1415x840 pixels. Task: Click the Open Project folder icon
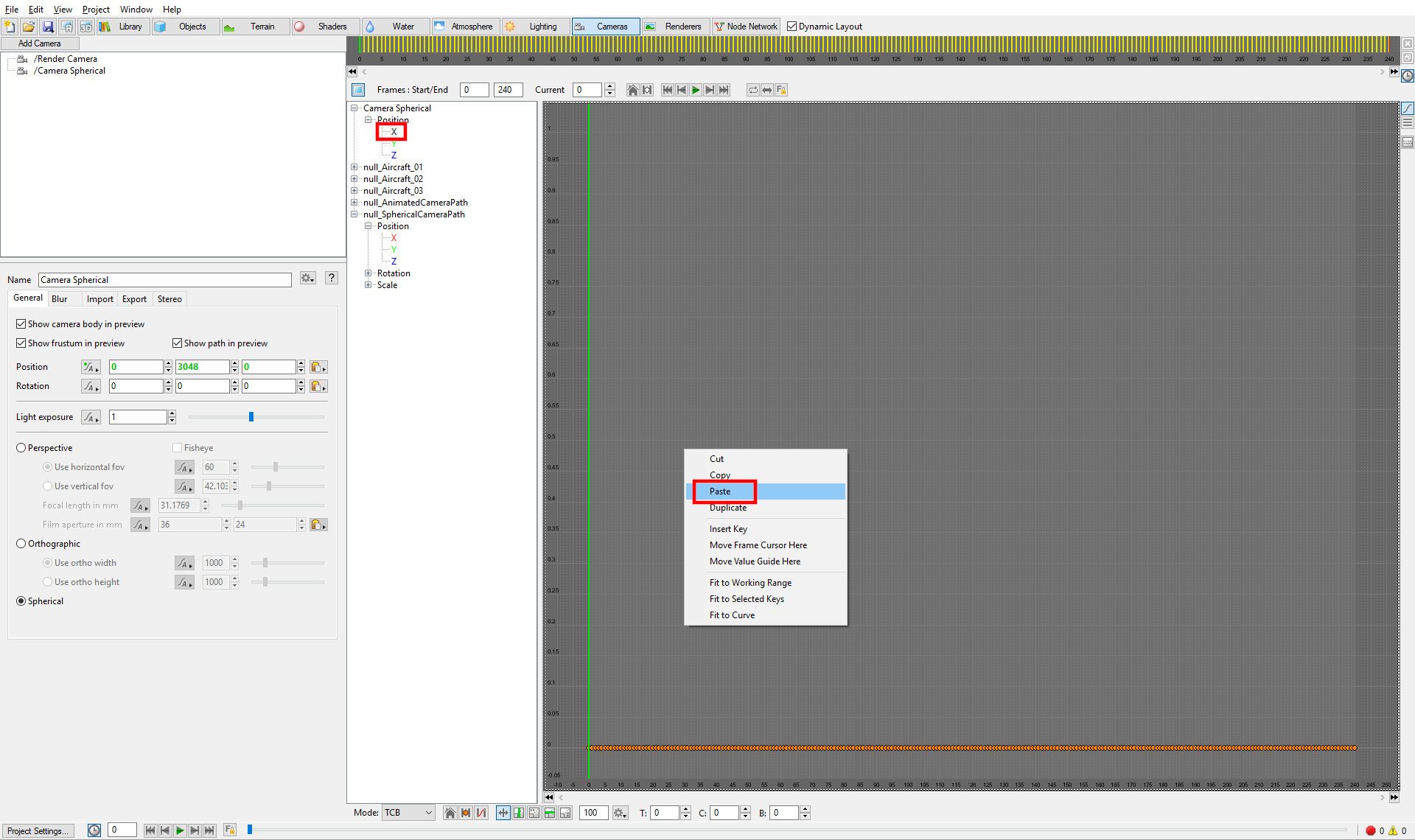(x=29, y=27)
